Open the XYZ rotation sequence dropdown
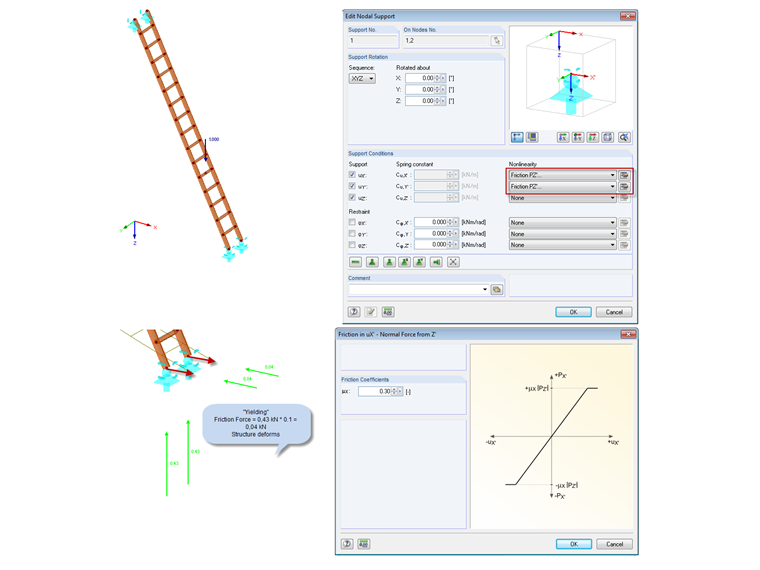 362,79
